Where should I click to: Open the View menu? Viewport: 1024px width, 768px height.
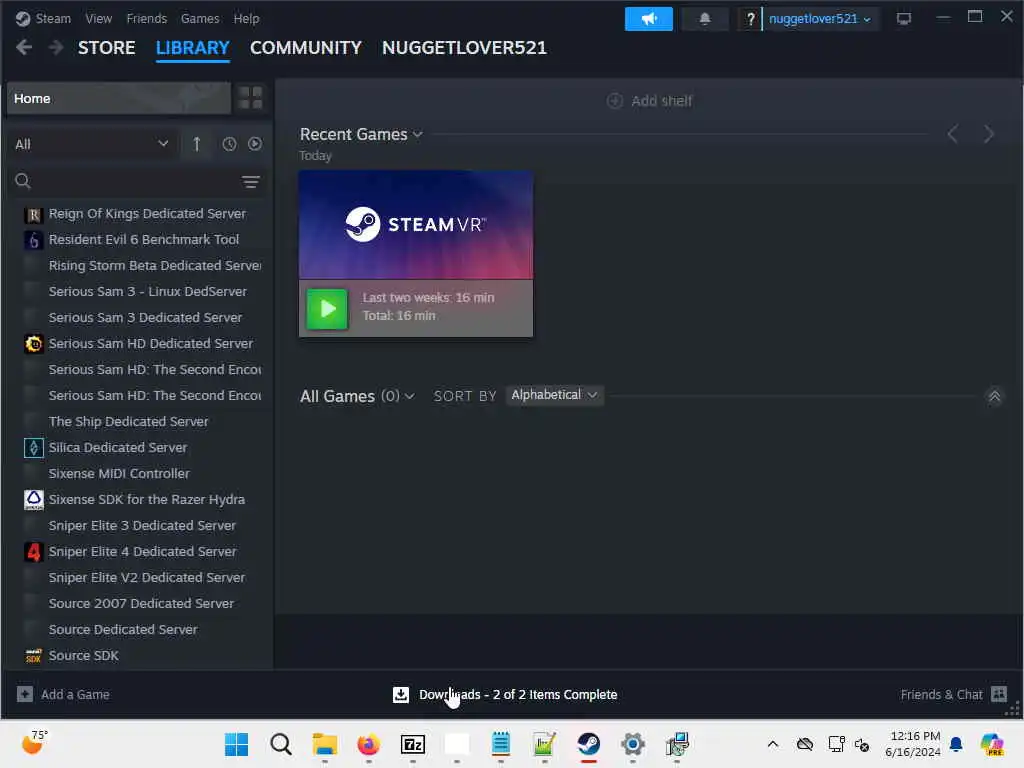(99, 18)
